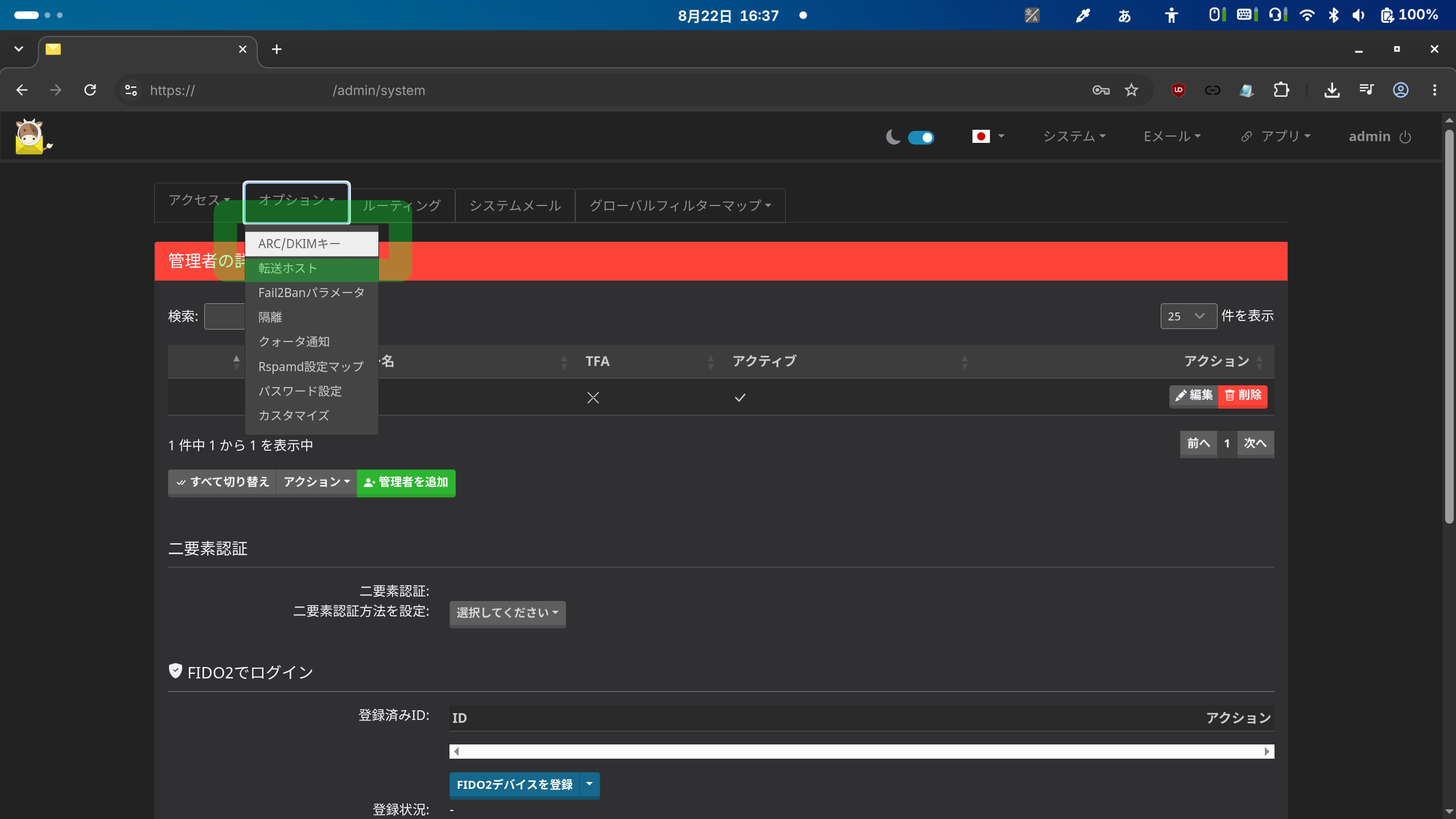The width and height of the screenshot is (1456, 819).
Task: Open the uBlock Origin extension icon
Action: 1178,90
